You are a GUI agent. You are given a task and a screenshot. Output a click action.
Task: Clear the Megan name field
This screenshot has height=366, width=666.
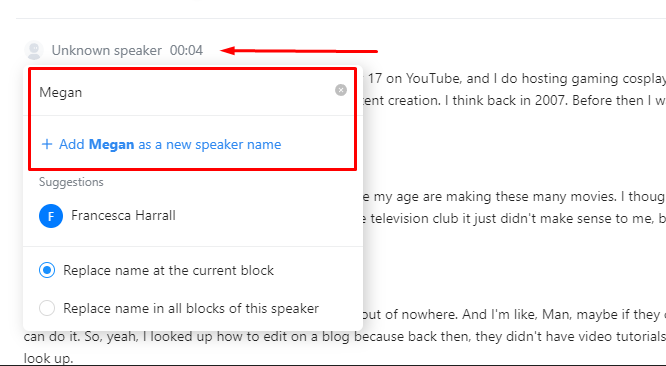pyautogui.click(x=341, y=90)
